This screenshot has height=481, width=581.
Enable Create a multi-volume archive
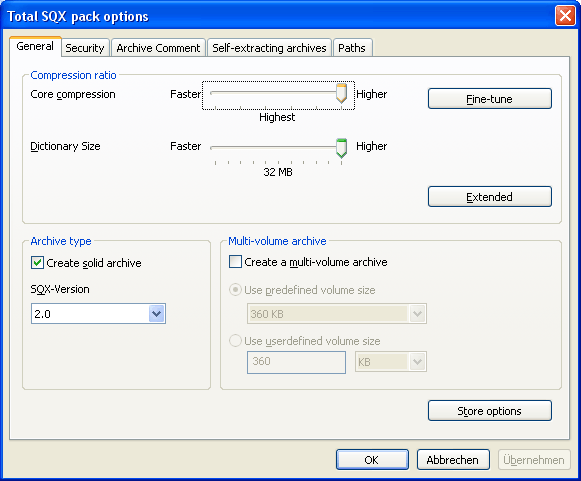235,262
